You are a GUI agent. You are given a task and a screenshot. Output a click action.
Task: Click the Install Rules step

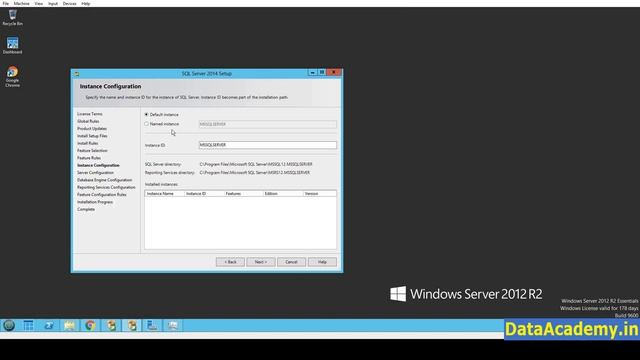[x=88, y=143]
